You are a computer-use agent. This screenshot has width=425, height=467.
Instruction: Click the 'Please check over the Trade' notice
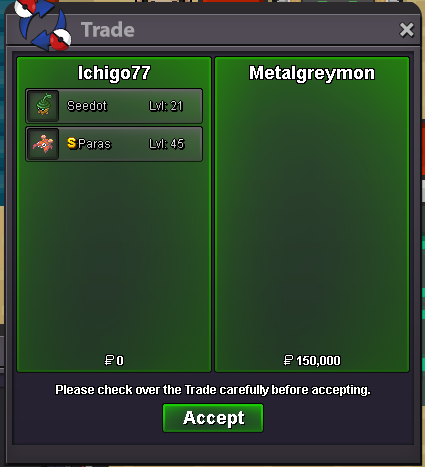click(213, 390)
